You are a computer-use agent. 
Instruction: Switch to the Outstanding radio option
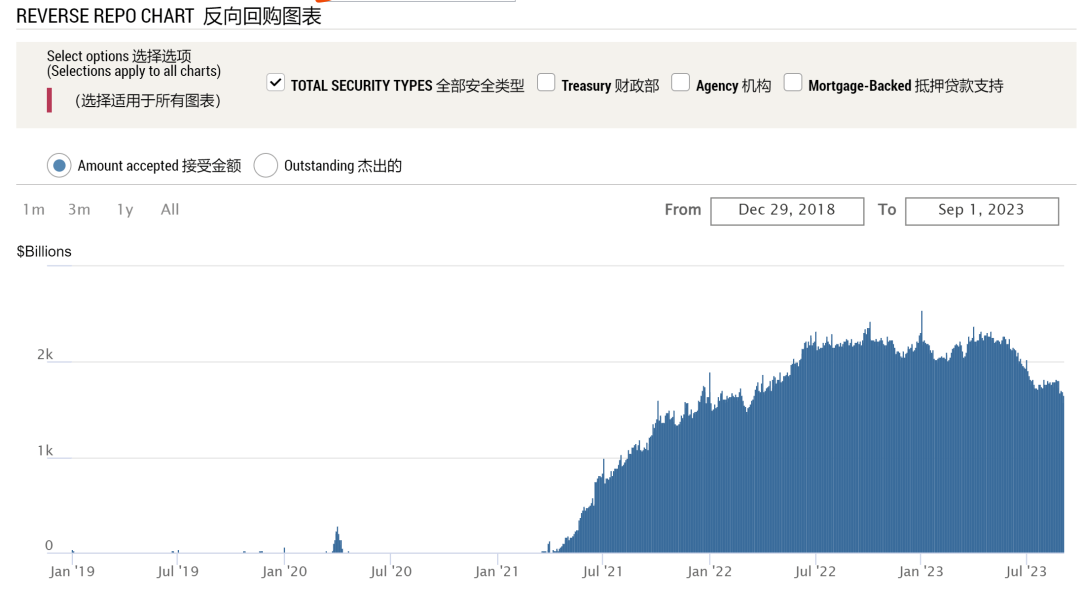[x=265, y=165]
